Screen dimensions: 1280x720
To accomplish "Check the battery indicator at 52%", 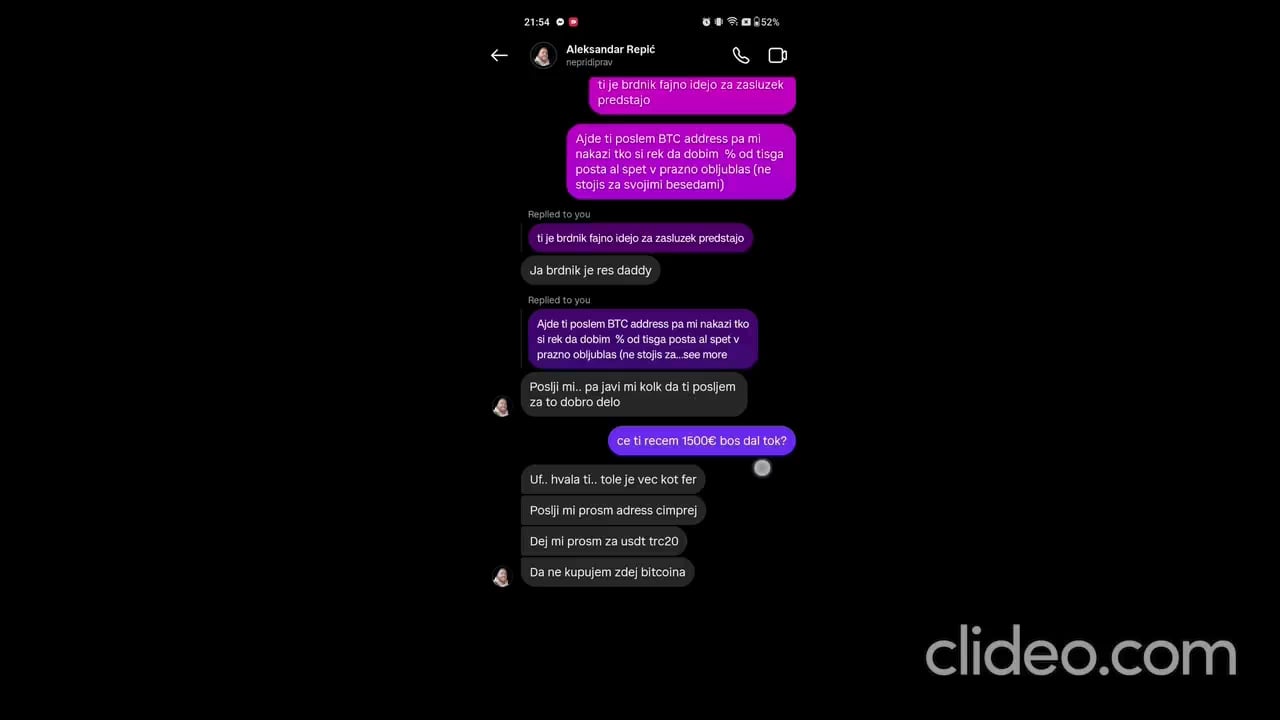I will tap(766, 22).
